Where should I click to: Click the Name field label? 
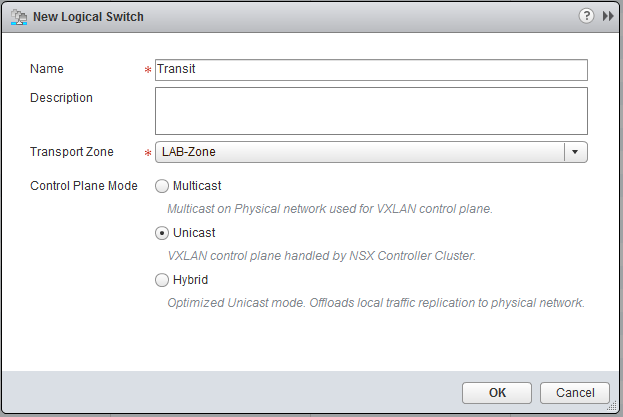(x=47, y=70)
